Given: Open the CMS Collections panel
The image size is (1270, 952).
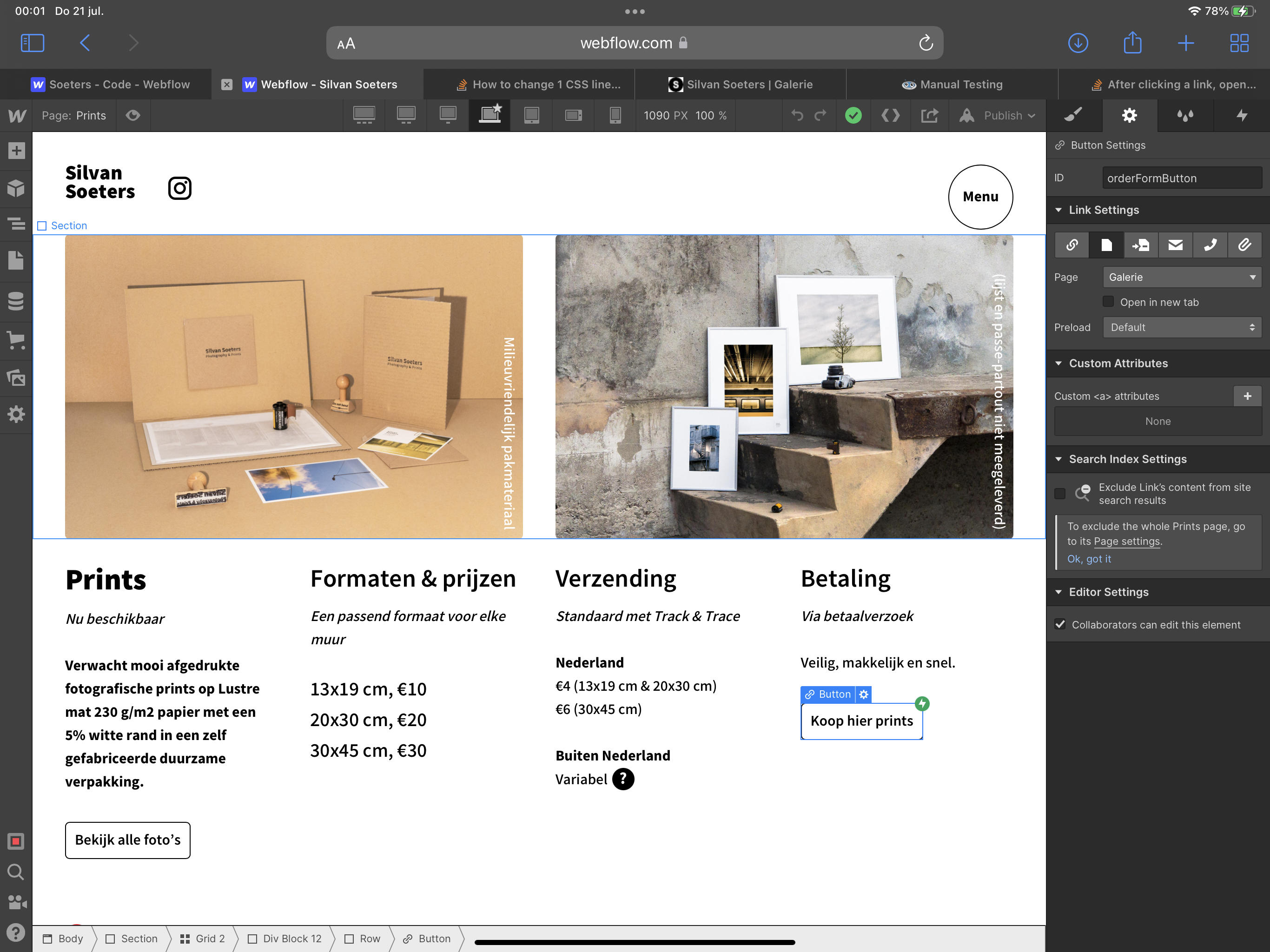Looking at the screenshot, I should click(16, 301).
